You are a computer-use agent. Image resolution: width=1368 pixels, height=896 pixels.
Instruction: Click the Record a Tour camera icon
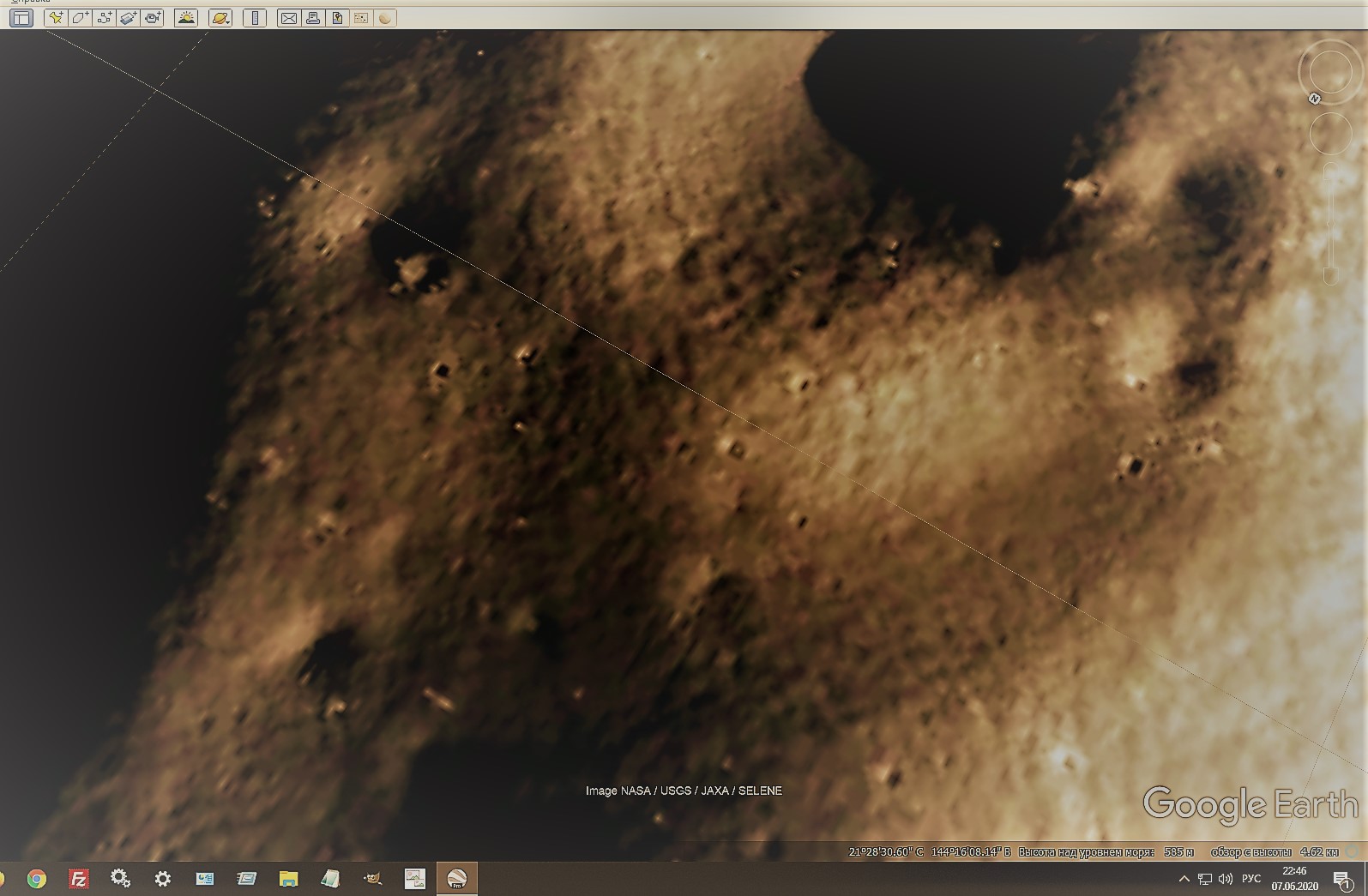pos(153,18)
